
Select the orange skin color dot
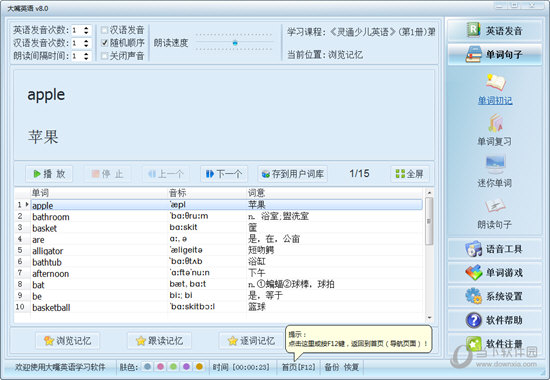tap(199, 367)
